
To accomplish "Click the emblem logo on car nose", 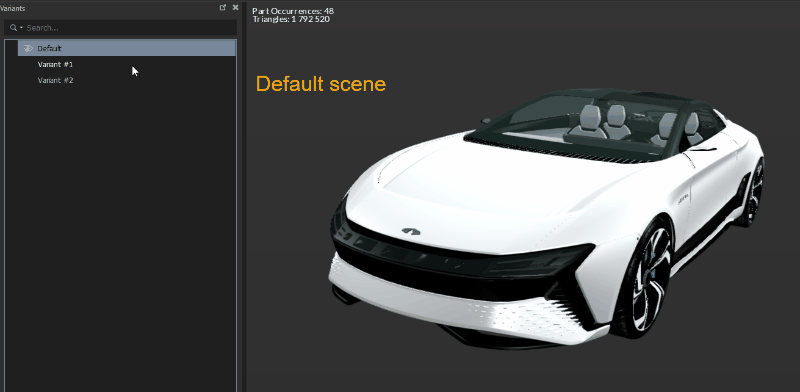I will 411,232.
